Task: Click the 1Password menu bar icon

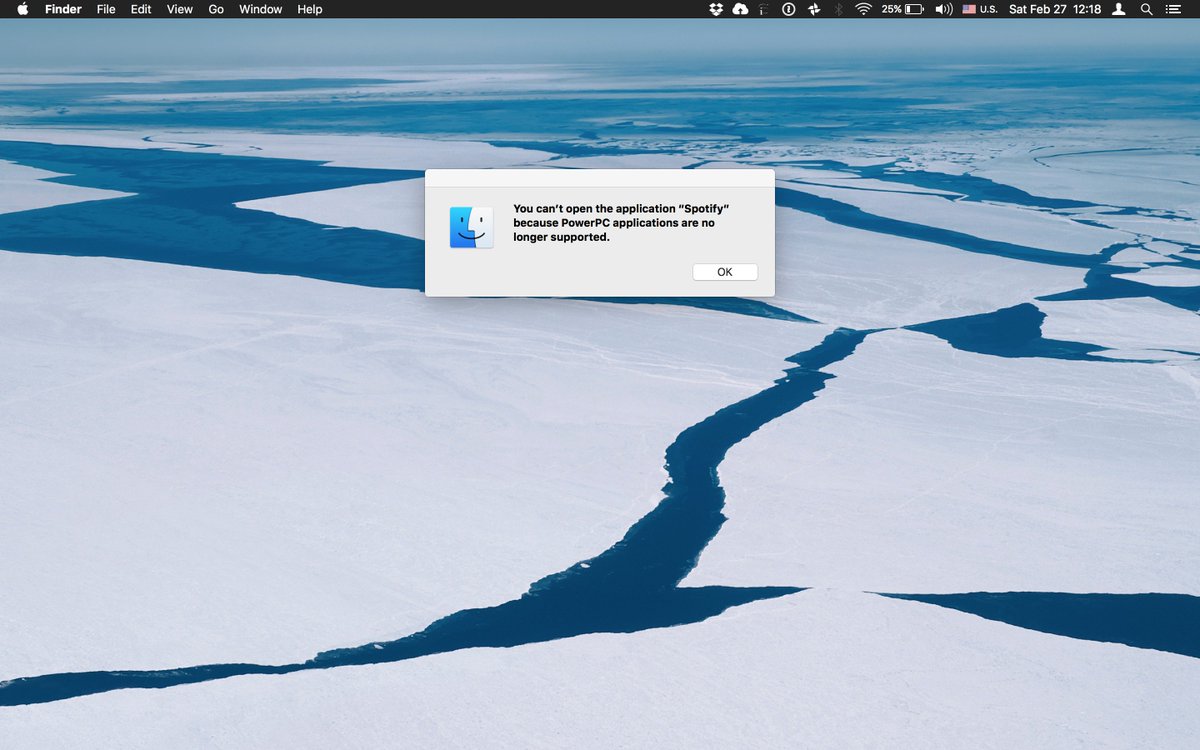Action: pyautogui.click(x=788, y=9)
